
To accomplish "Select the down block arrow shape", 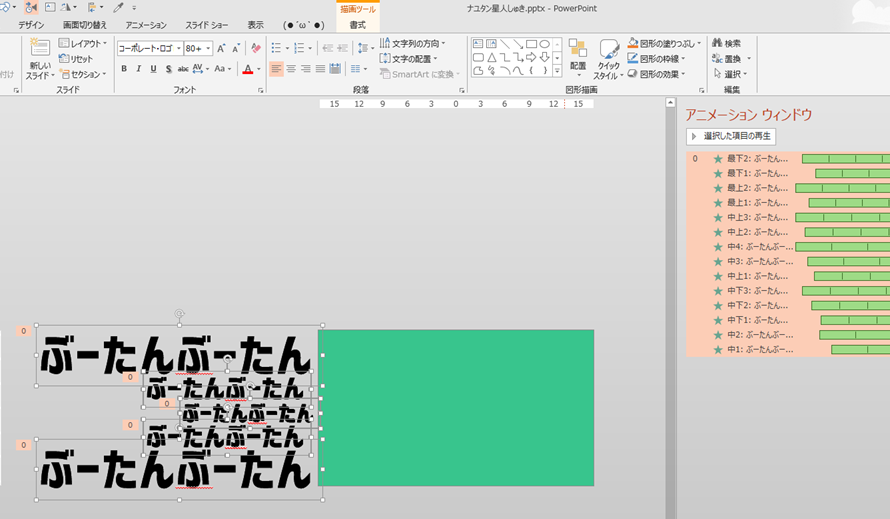I will (544, 57).
